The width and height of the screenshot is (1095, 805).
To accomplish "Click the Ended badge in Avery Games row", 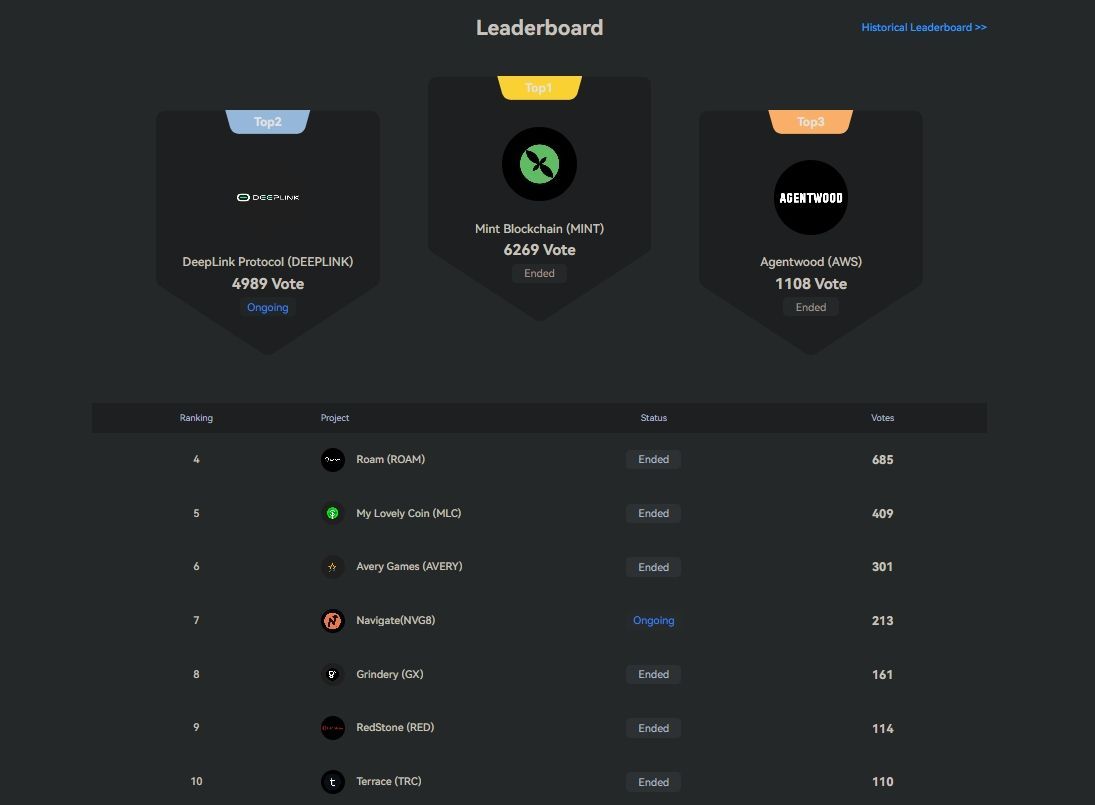I will 654,567.
